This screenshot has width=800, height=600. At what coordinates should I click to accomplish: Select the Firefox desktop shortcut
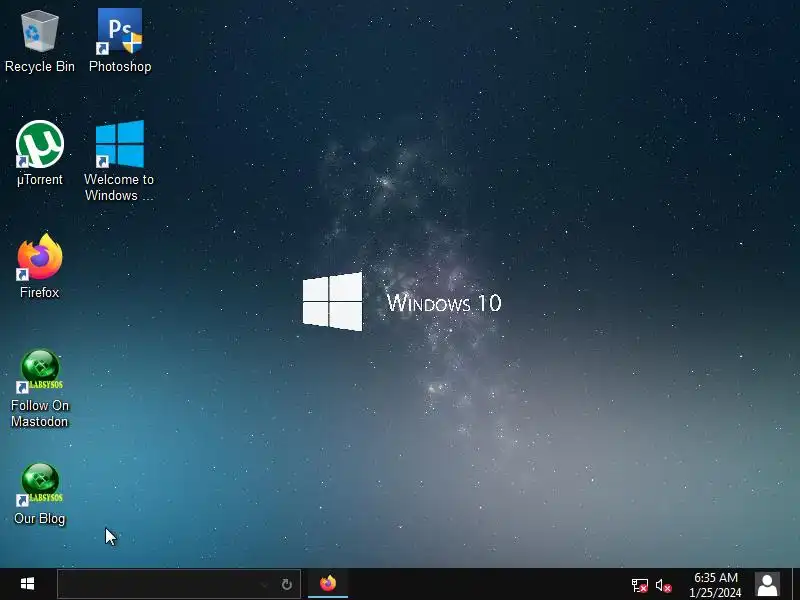click(40, 266)
